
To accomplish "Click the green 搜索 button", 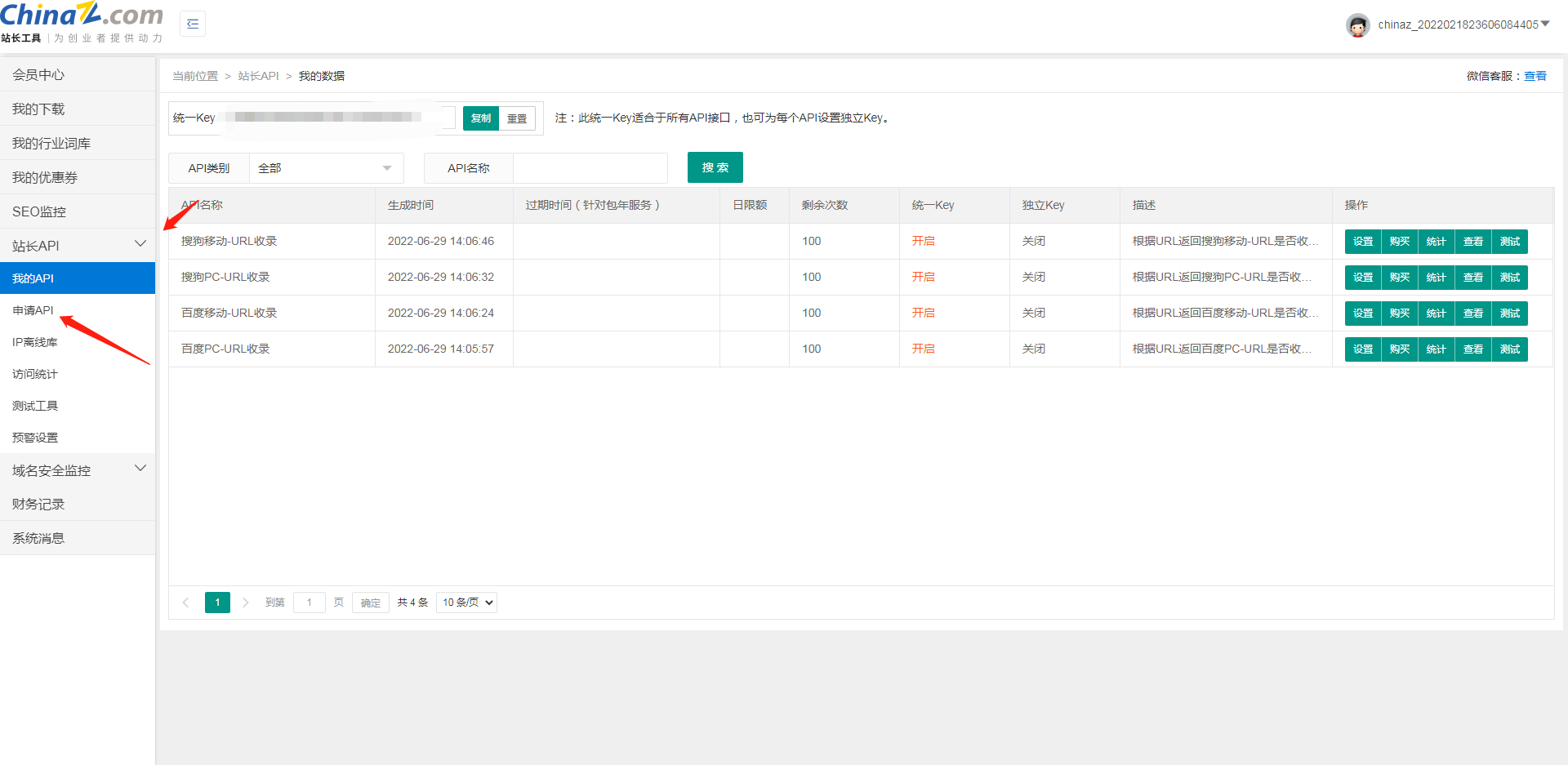I will [x=715, y=167].
